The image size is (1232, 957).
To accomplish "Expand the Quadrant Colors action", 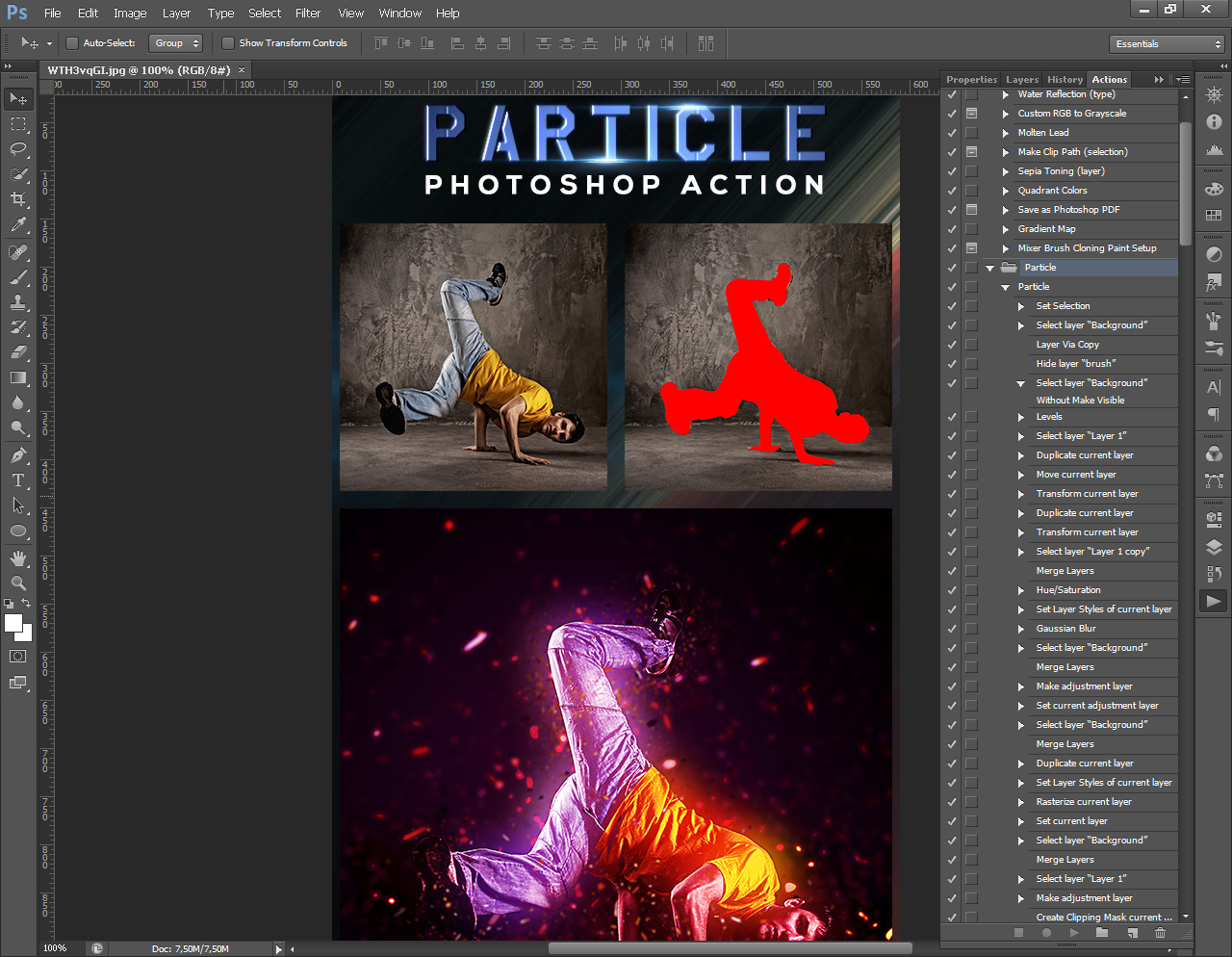I will point(1006,191).
